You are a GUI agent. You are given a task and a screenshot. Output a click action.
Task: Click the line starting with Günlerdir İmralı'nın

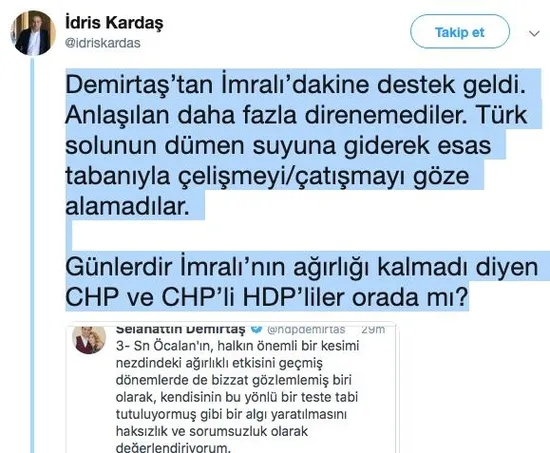pyautogui.click(x=302, y=267)
